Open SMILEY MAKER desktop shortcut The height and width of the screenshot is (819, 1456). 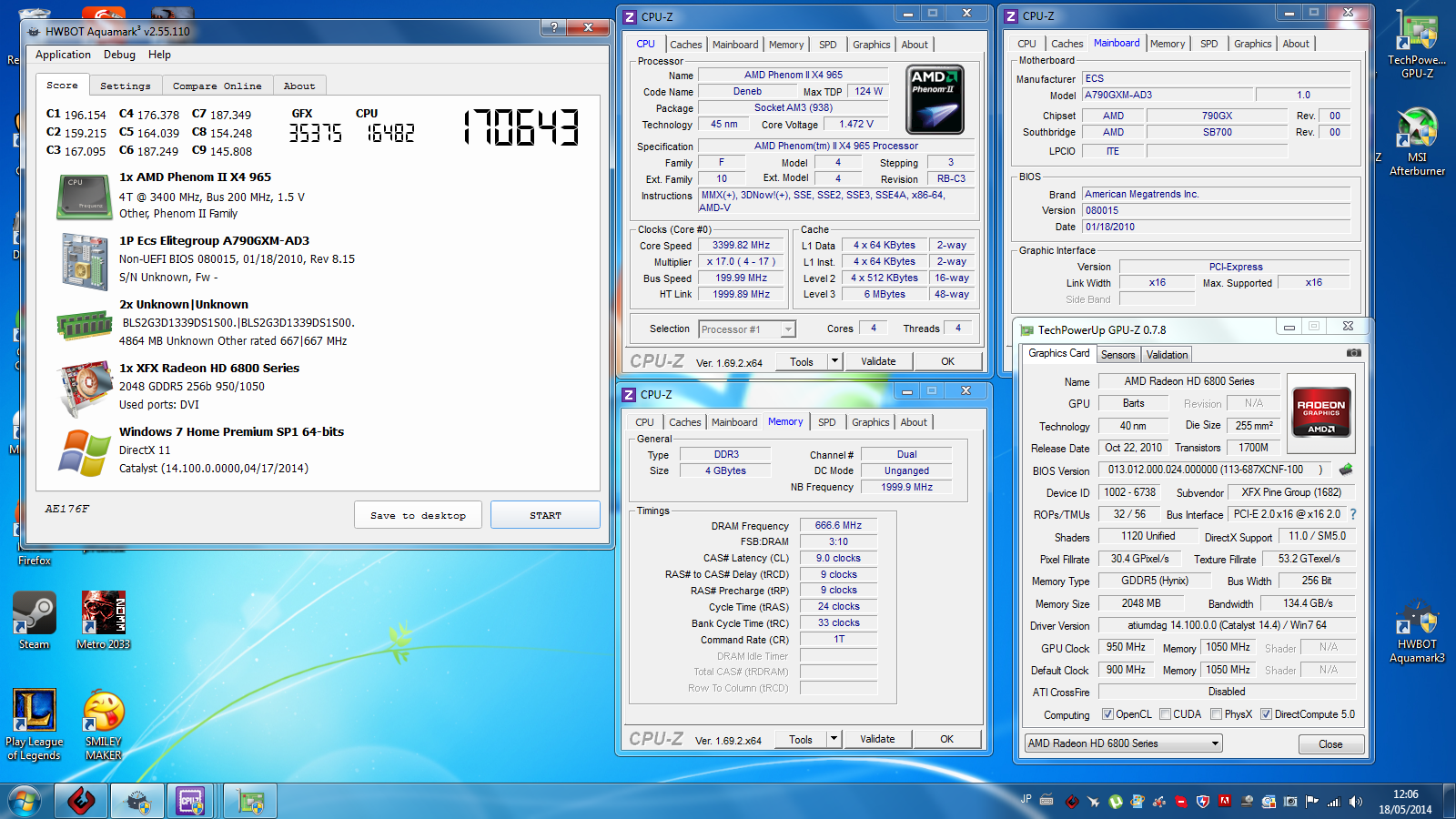click(104, 724)
